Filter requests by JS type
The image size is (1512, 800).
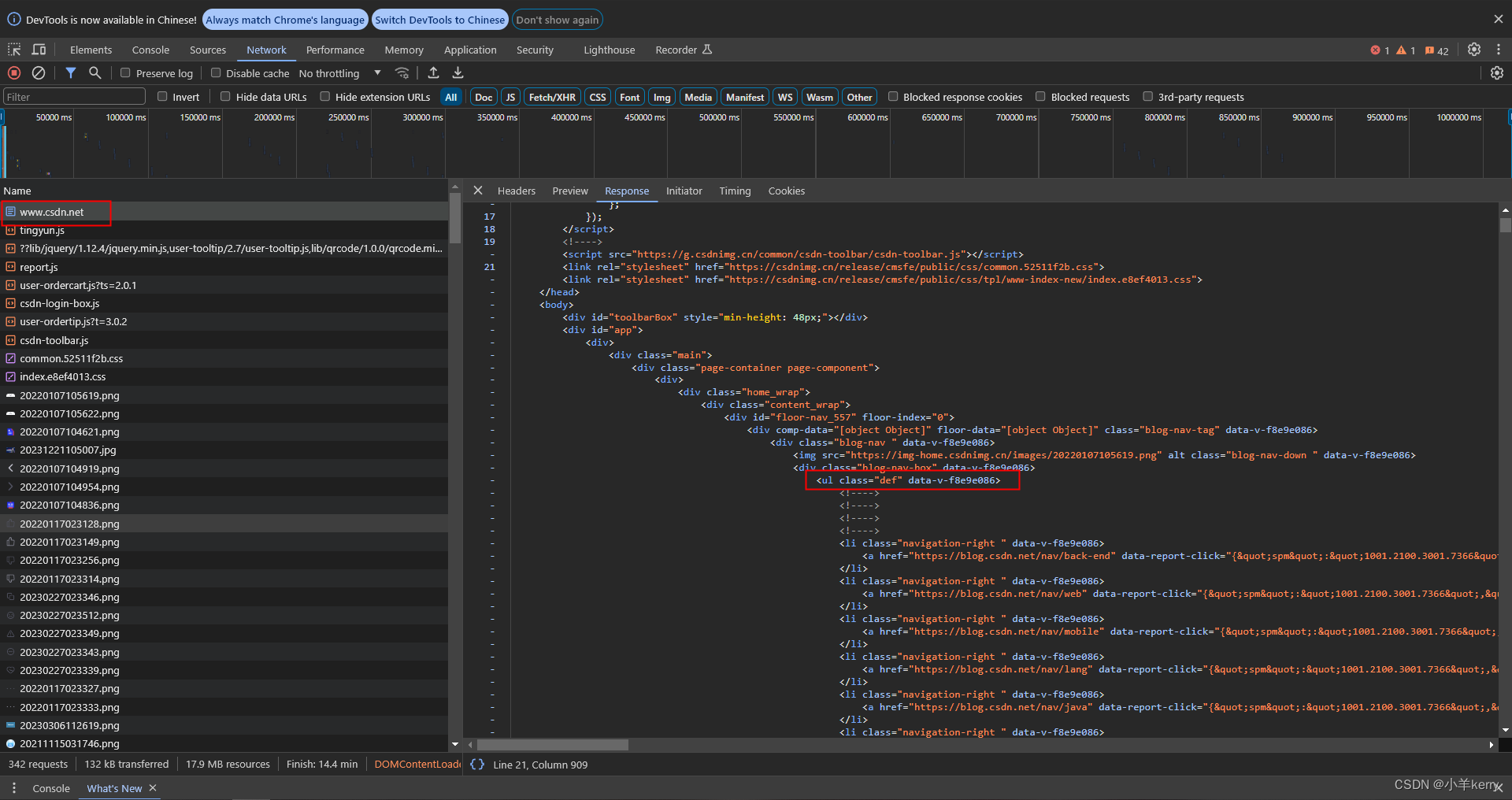tap(510, 97)
